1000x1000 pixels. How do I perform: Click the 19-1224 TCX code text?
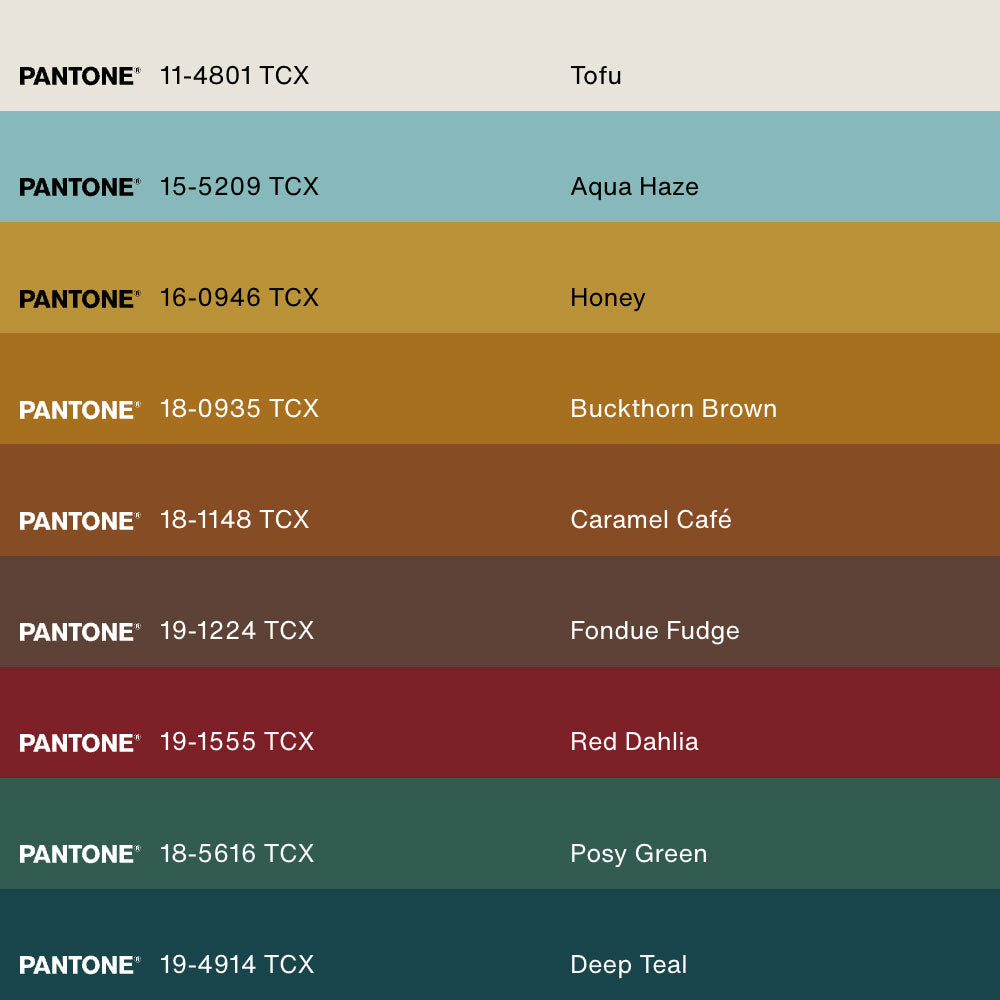(237, 630)
